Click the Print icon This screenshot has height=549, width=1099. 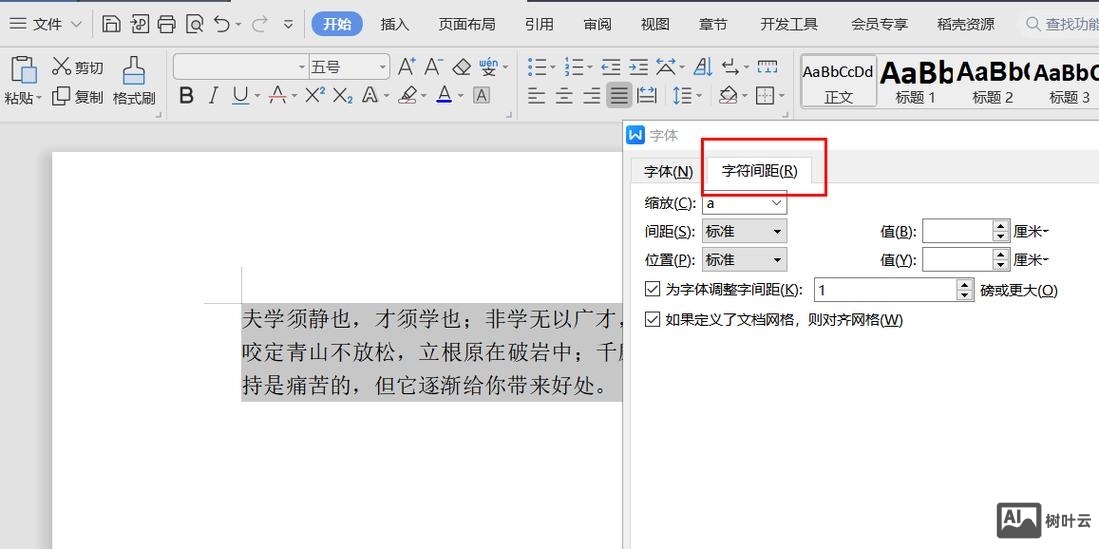166,24
